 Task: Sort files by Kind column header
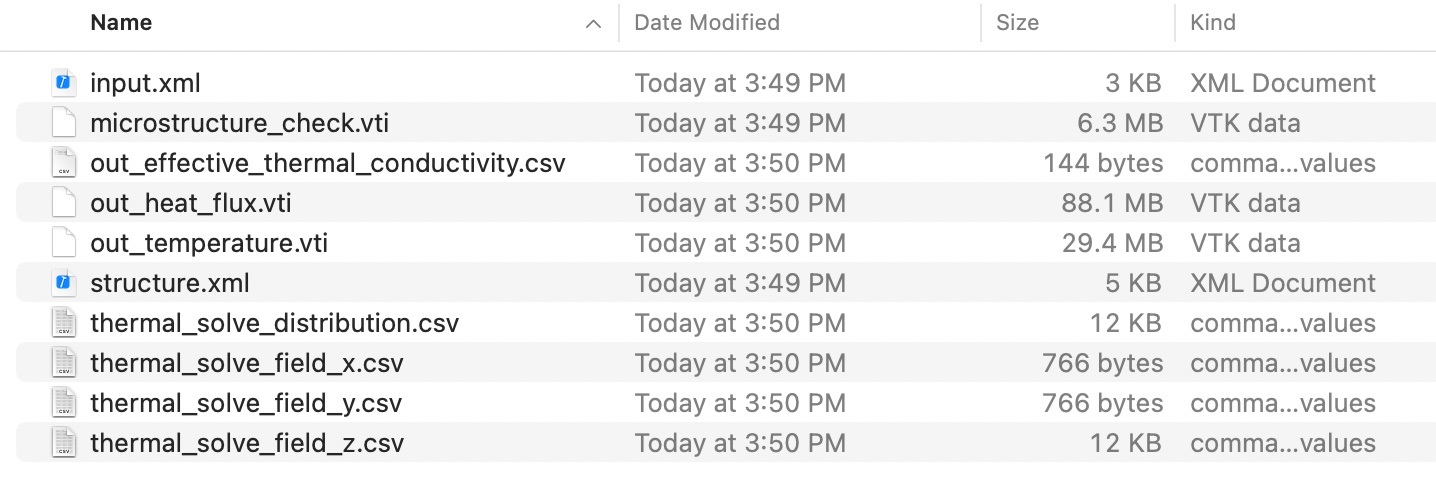(x=1213, y=22)
